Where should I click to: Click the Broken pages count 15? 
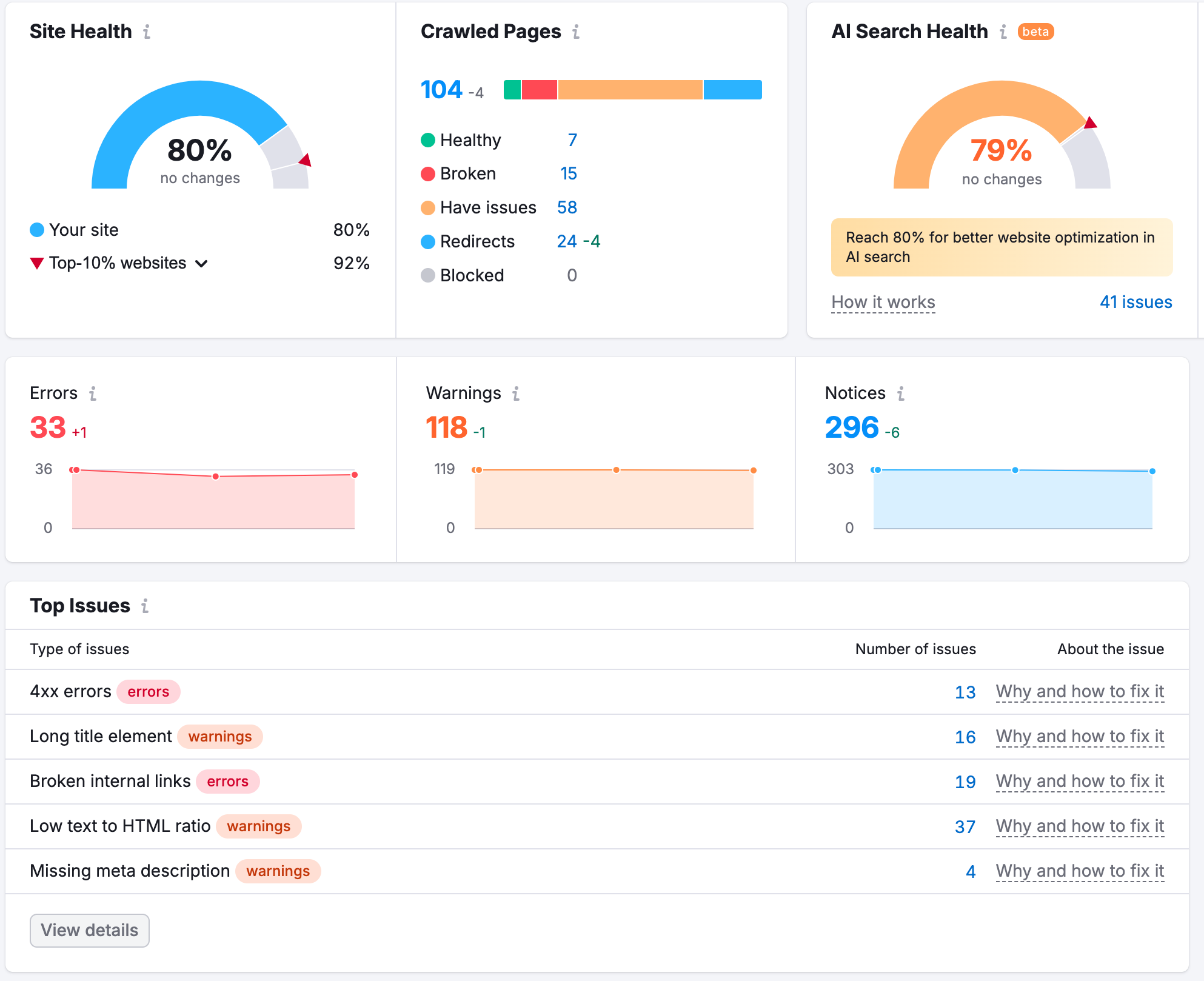(568, 174)
